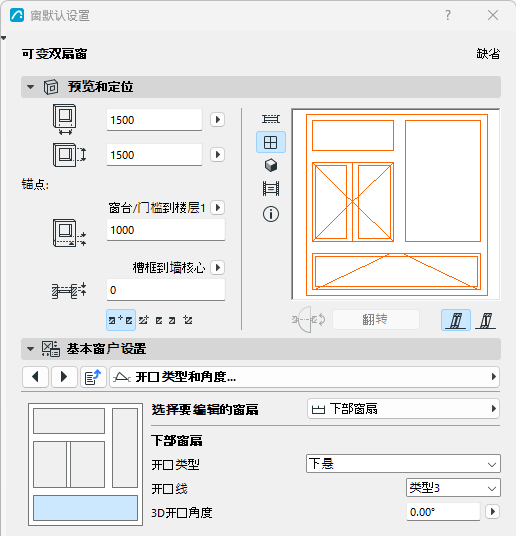
Task: Open the 窗台/门槛到楼层1 anchor options arrow
Action: (217, 207)
